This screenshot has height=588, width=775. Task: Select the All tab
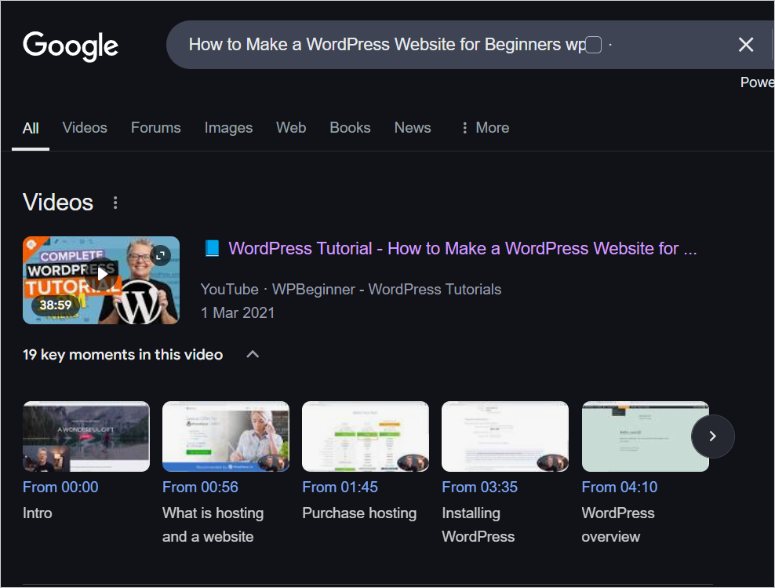click(x=31, y=128)
